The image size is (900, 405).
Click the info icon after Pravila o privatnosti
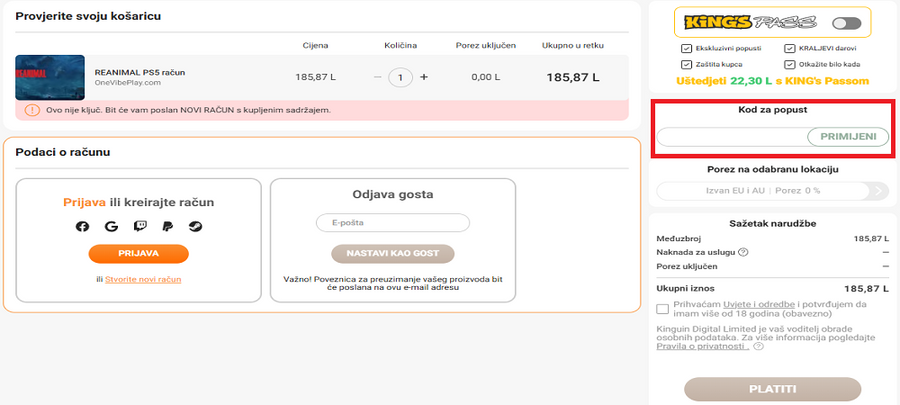(x=758, y=346)
